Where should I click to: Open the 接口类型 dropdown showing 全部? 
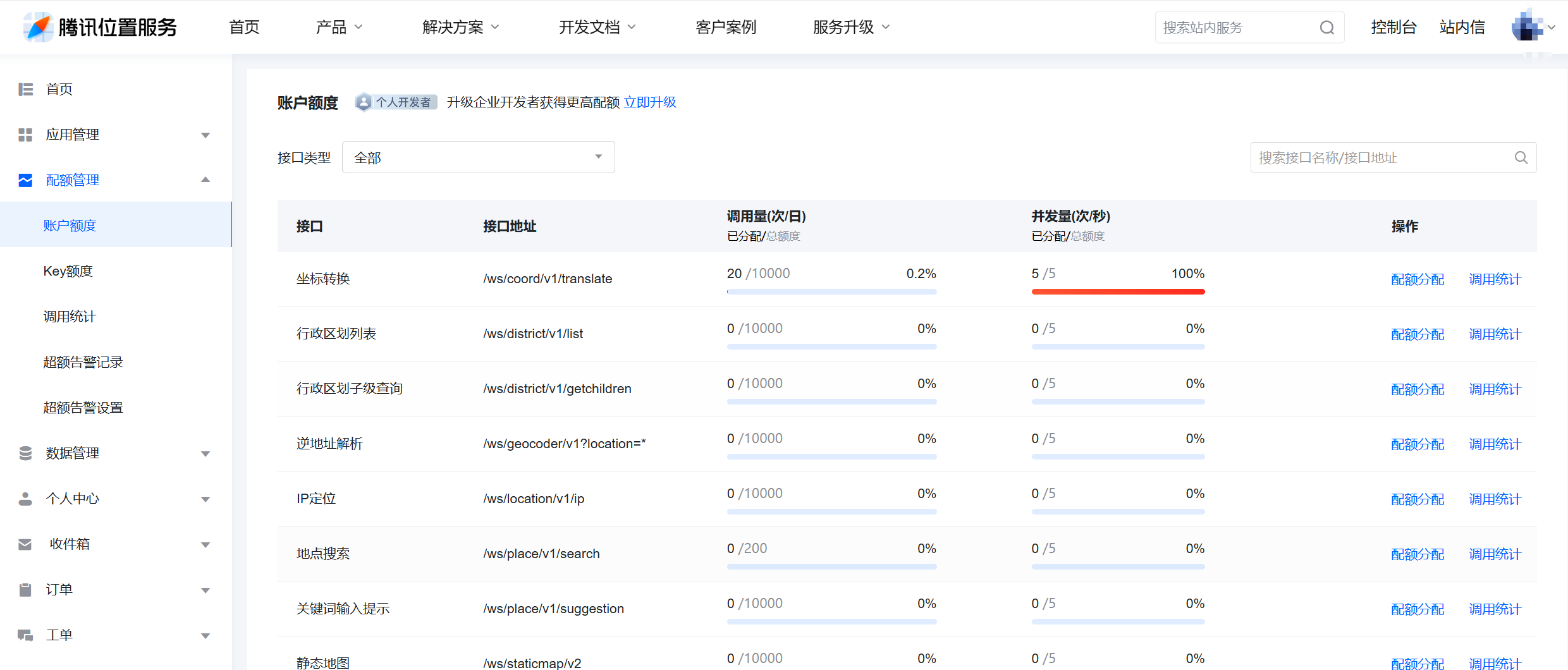click(478, 157)
